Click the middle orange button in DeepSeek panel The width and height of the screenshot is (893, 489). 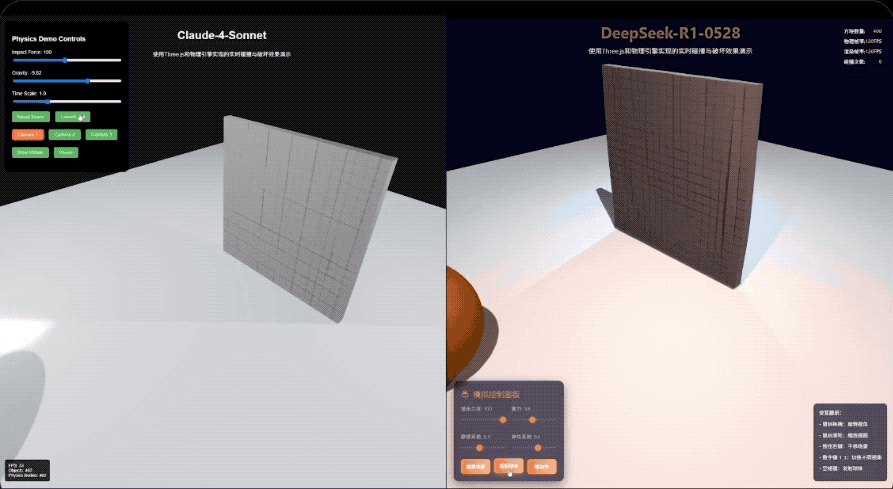pos(509,466)
